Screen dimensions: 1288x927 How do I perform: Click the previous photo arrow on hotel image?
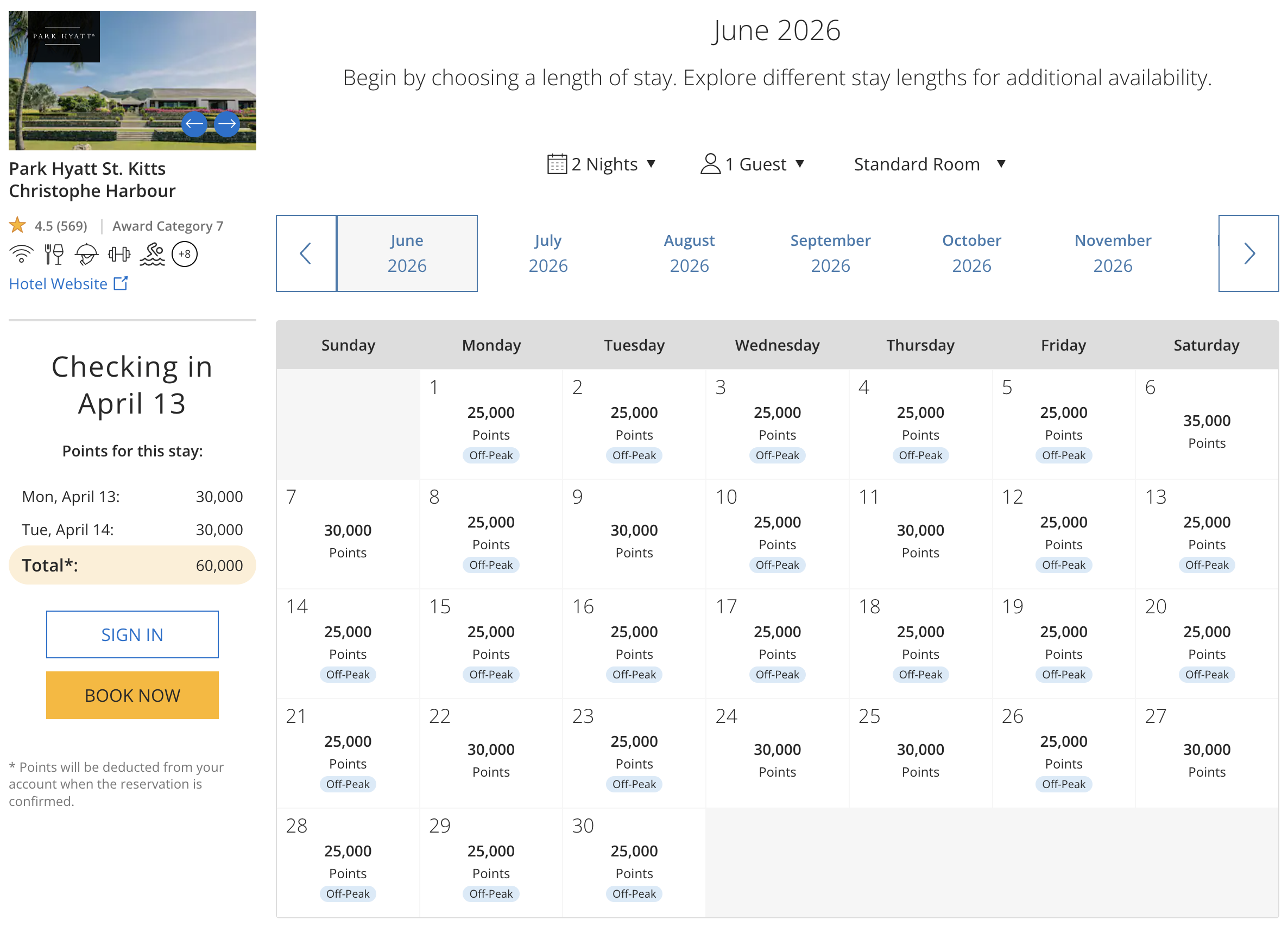194,124
